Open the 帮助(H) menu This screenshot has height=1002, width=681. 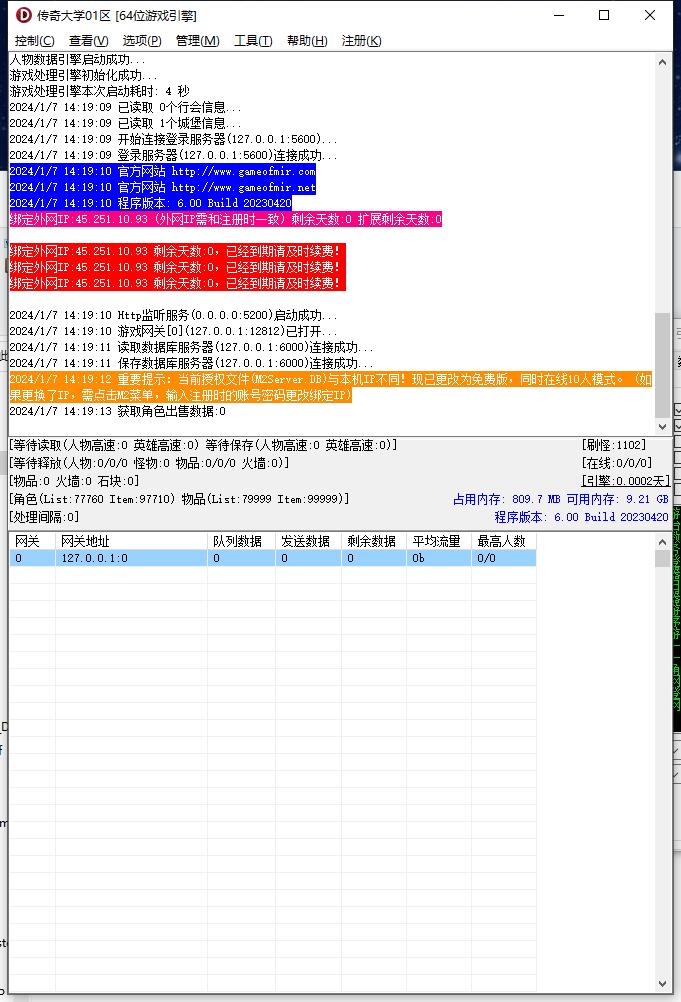(307, 41)
